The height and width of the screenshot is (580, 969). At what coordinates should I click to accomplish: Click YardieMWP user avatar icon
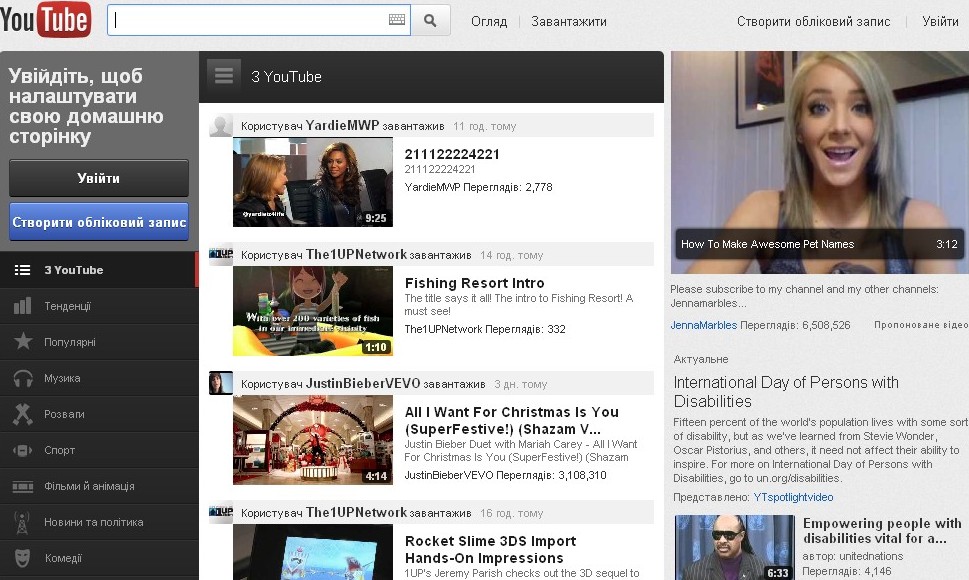tap(221, 125)
